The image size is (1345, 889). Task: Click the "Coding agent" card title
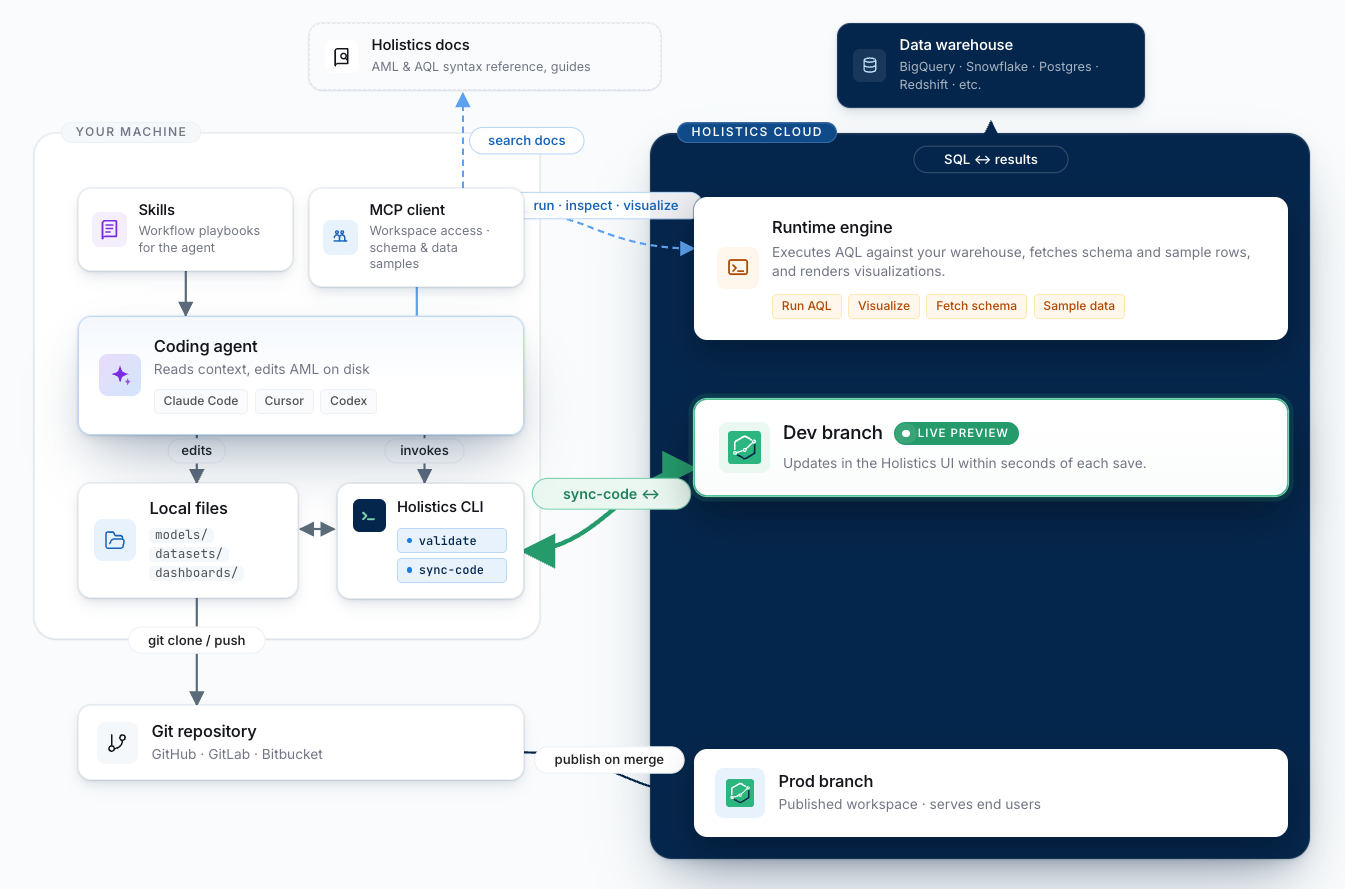(x=206, y=346)
